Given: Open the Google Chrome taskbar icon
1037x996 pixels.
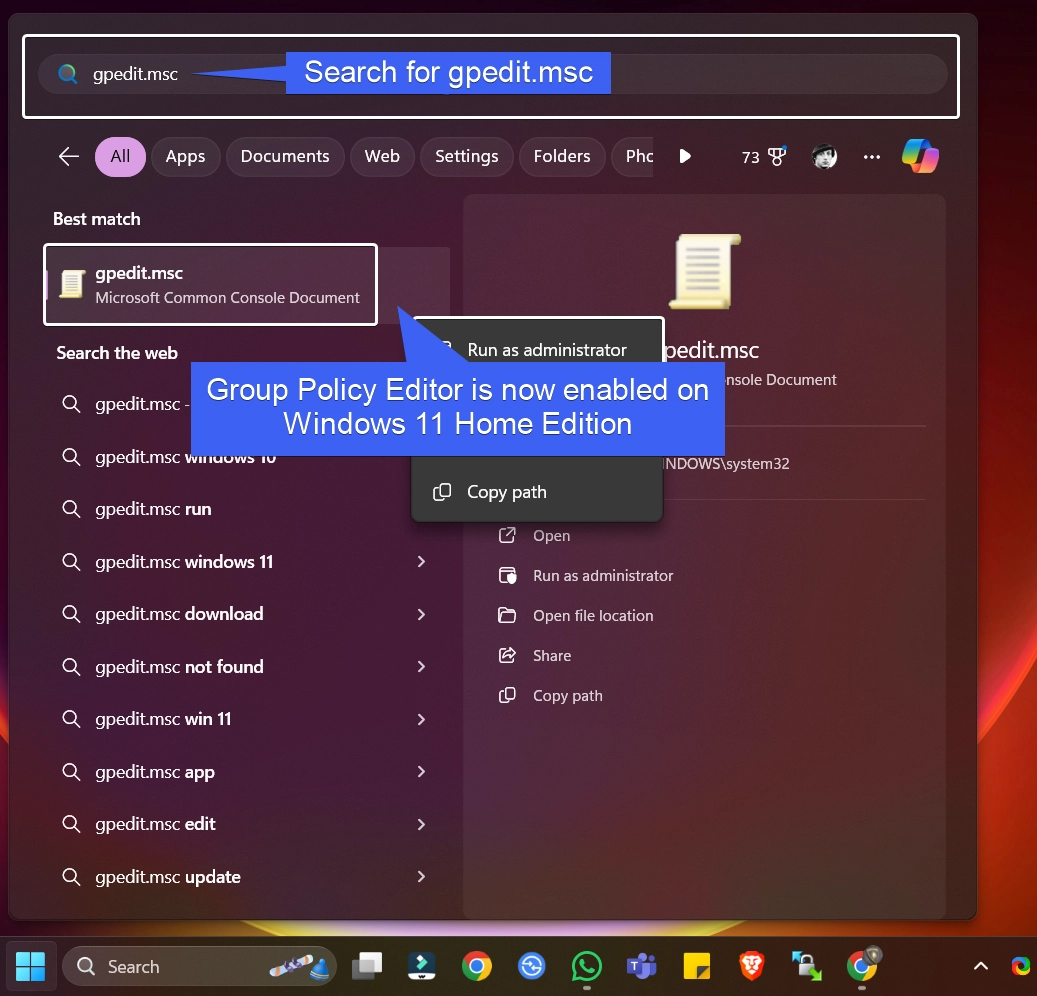Looking at the screenshot, I should tap(477, 967).
